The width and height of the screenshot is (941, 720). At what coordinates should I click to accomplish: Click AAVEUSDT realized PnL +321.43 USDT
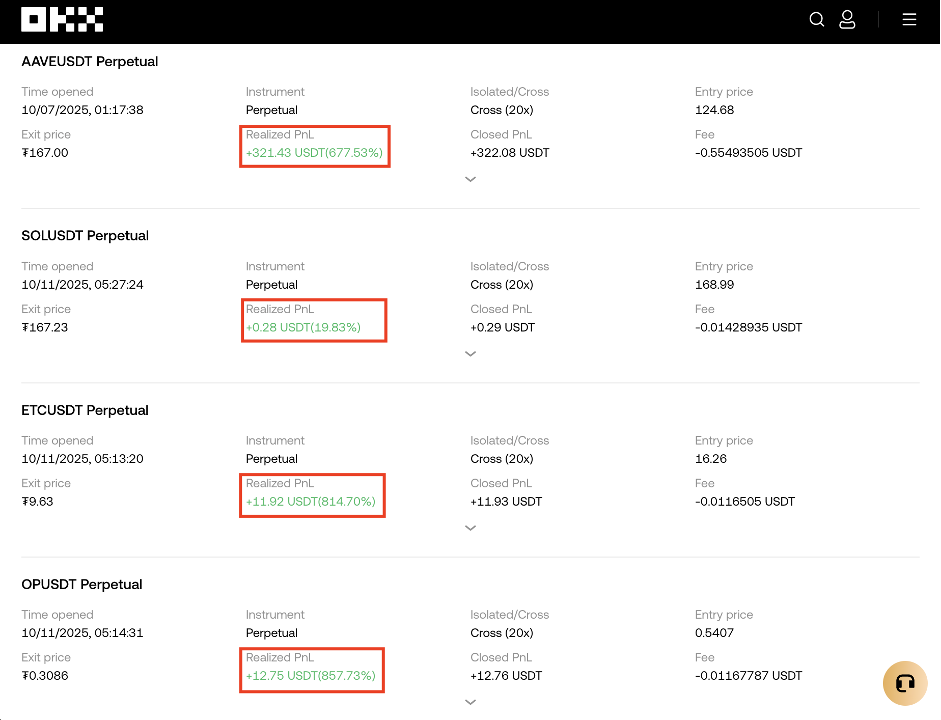tap(315, 153)
